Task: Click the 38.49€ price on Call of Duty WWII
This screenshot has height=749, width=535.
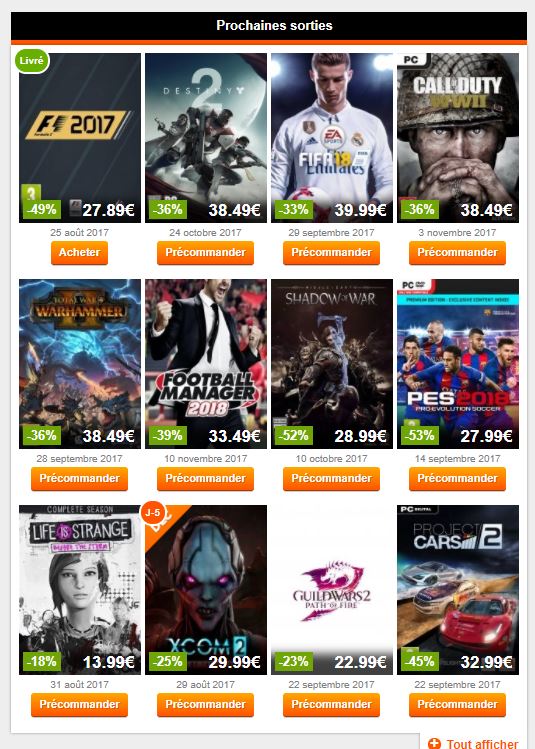Action: point(486,210)
